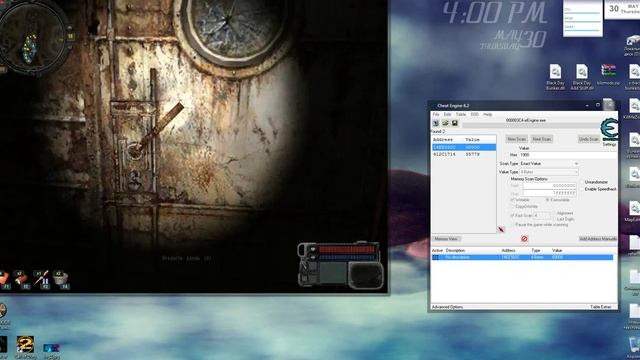This screenshot has height=360, width=640.
Task: Open the Black Day Add Stuff.dll desktop file
Action: point(582,77)
